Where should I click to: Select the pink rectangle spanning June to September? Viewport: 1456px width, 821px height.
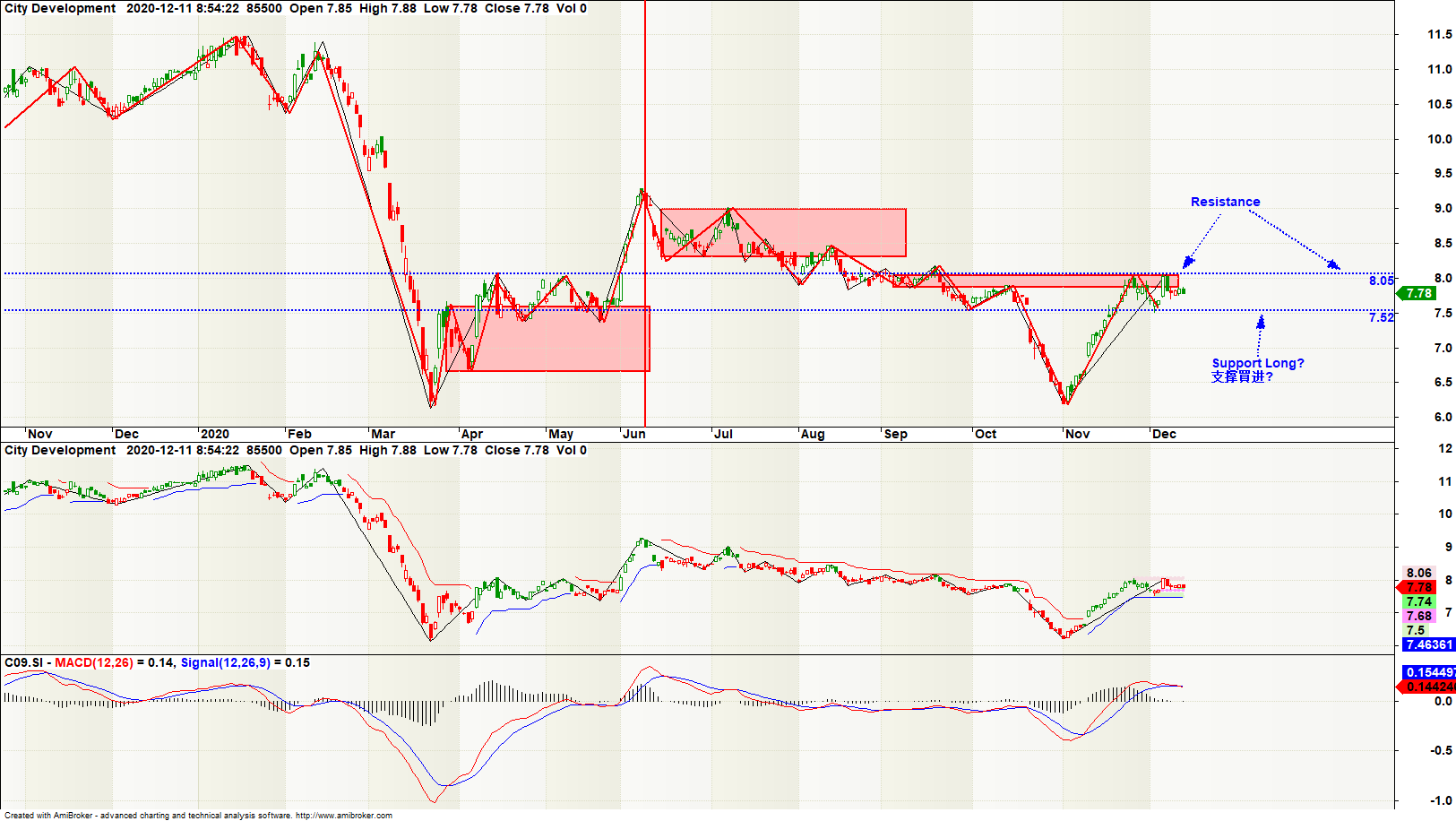(x=783, y=233)
